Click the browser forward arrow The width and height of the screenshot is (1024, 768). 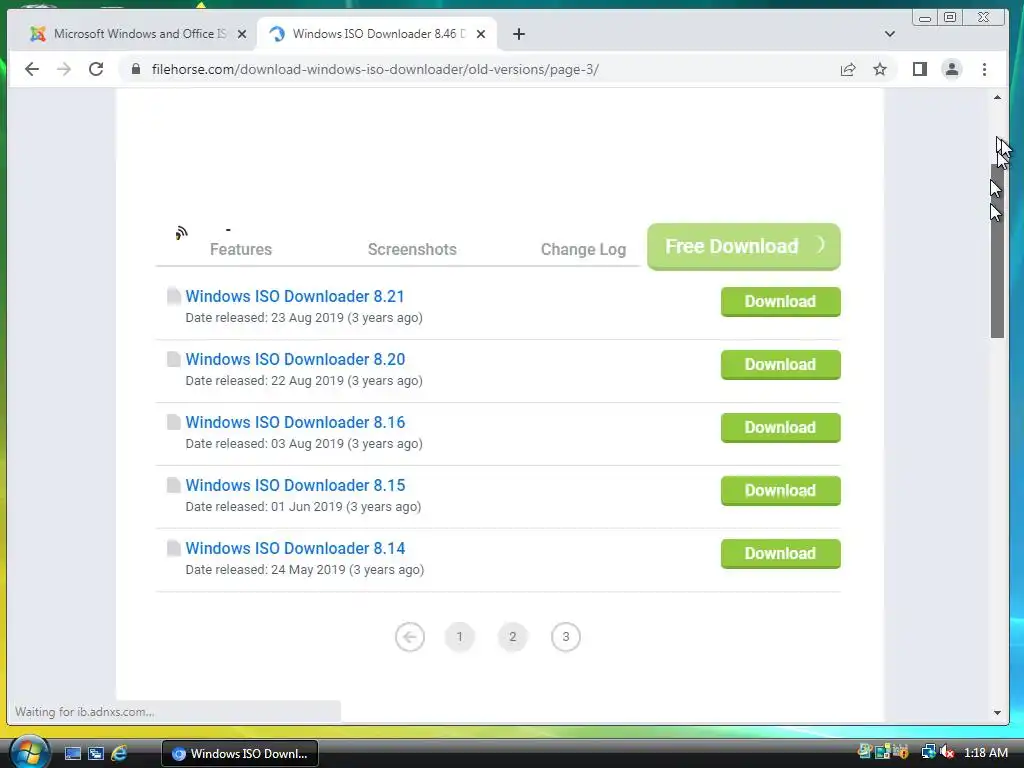63,69
